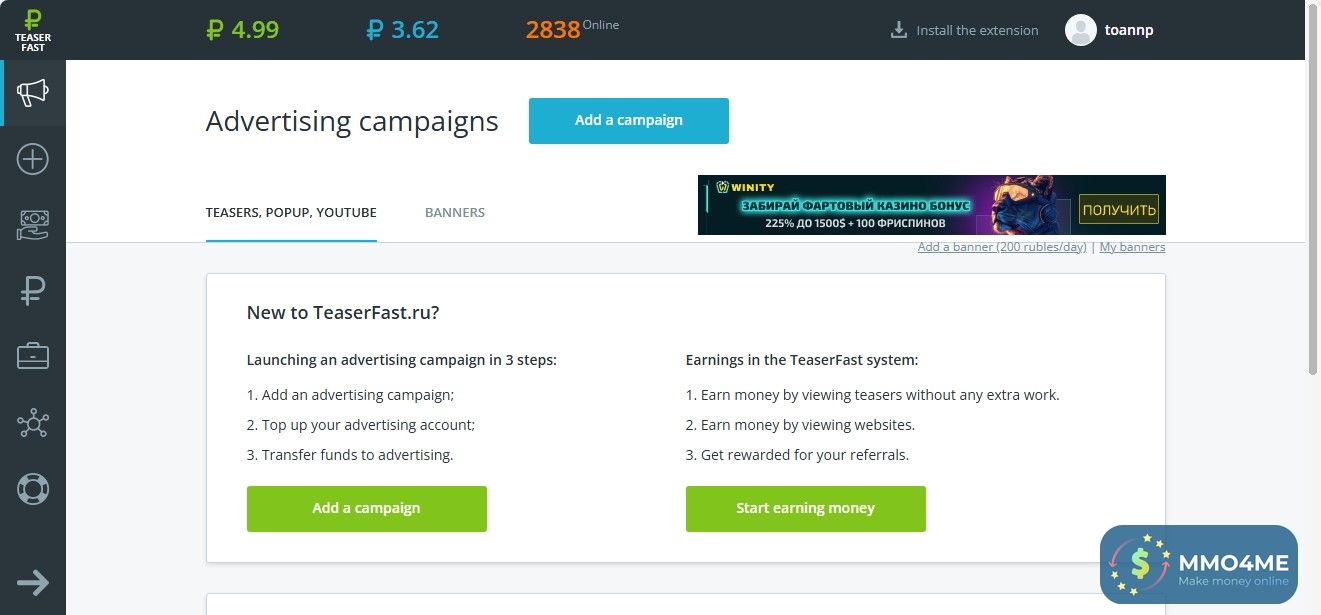The height and width of the screenshot is (615, 1321).
Task: Switch to the Banners tab
Action: (455, 212)
